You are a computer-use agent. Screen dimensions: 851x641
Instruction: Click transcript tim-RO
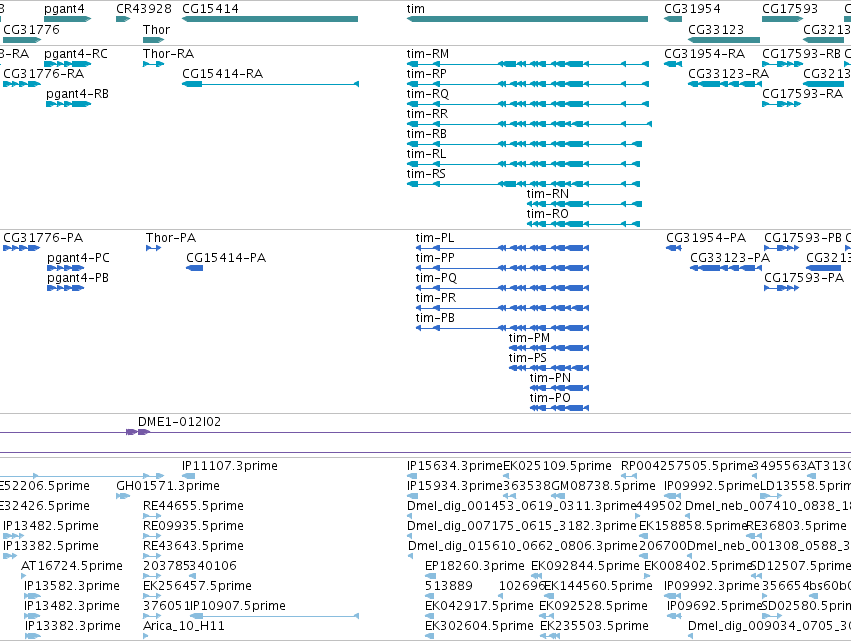(x=583, y=224)
